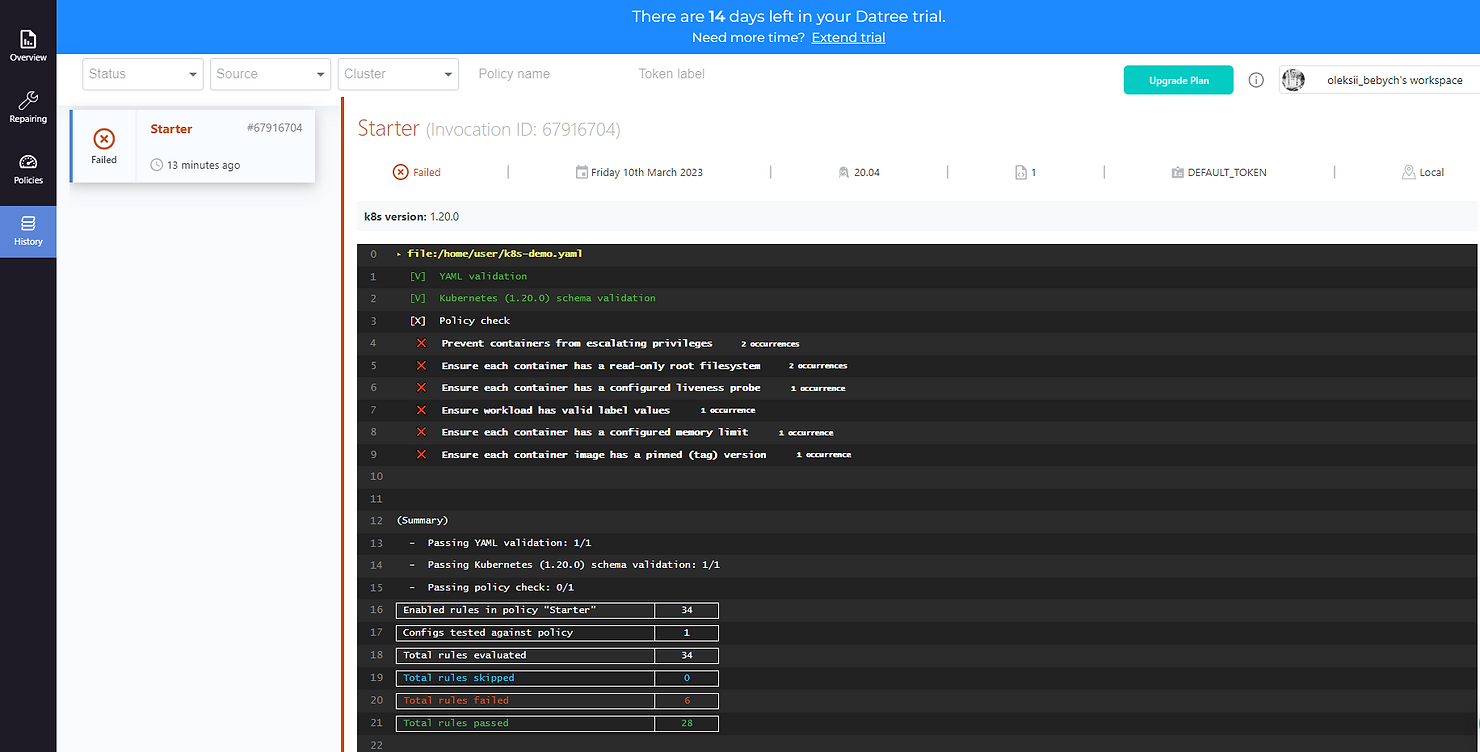Open the Source filter dropdown

(271, 74)
